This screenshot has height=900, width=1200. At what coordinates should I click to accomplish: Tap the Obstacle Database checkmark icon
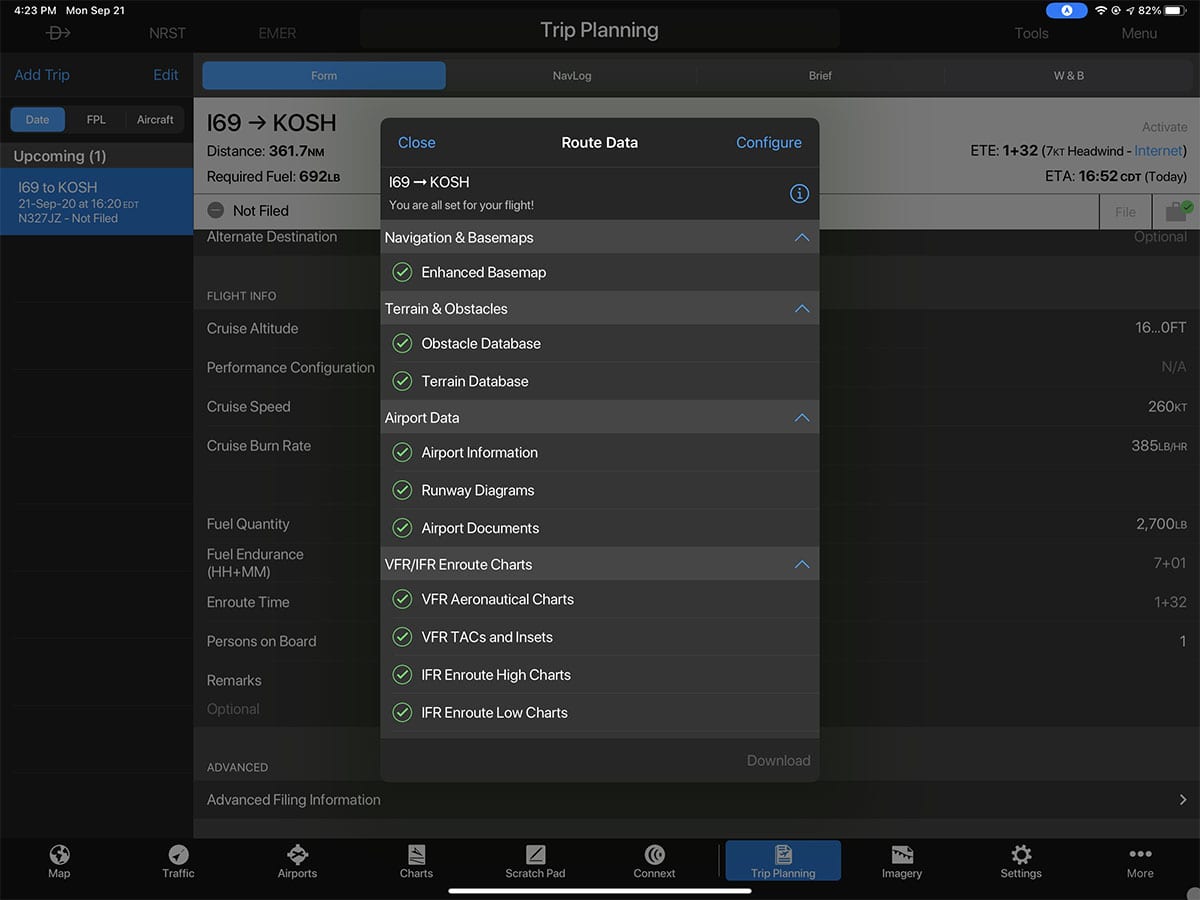(402, 343)
